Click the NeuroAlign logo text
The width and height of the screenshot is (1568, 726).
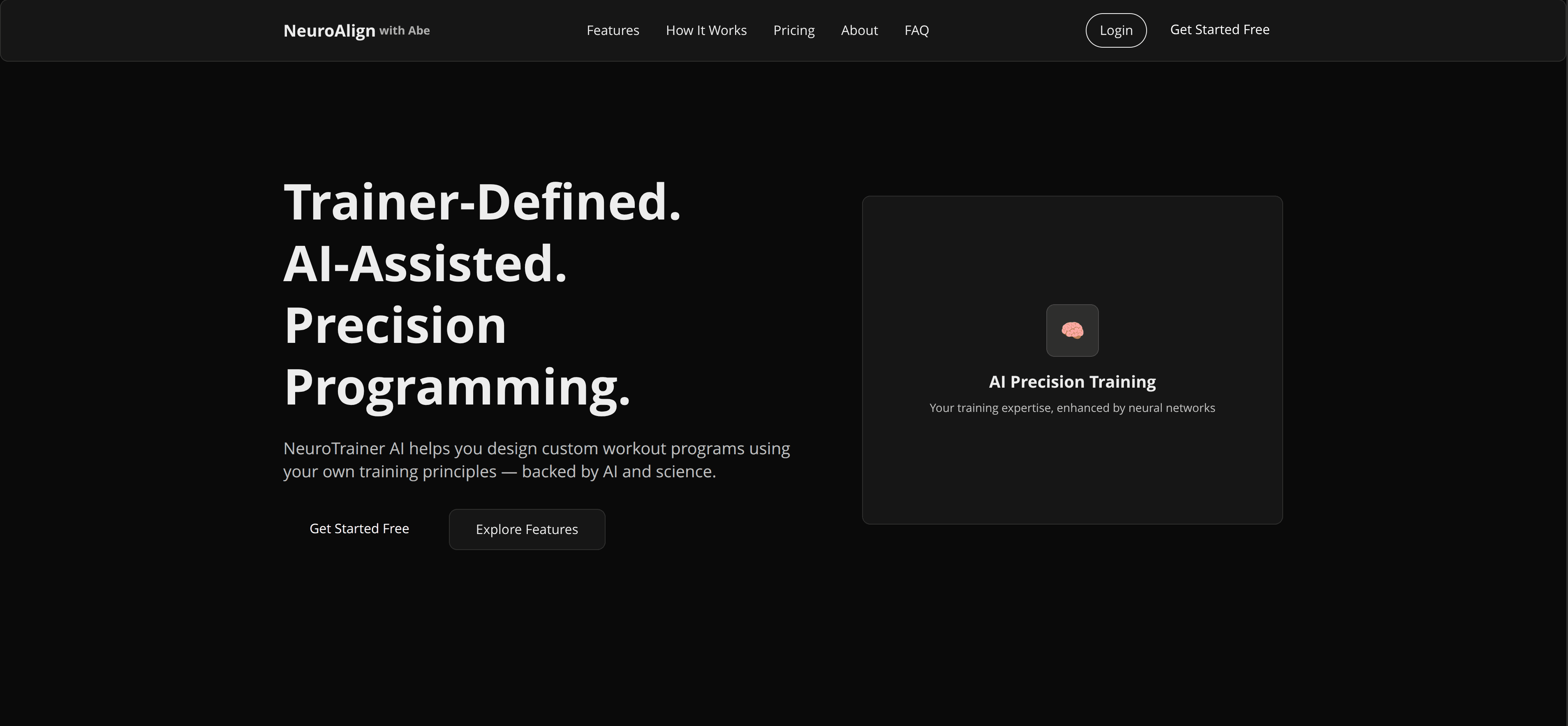tap(329, 30)
